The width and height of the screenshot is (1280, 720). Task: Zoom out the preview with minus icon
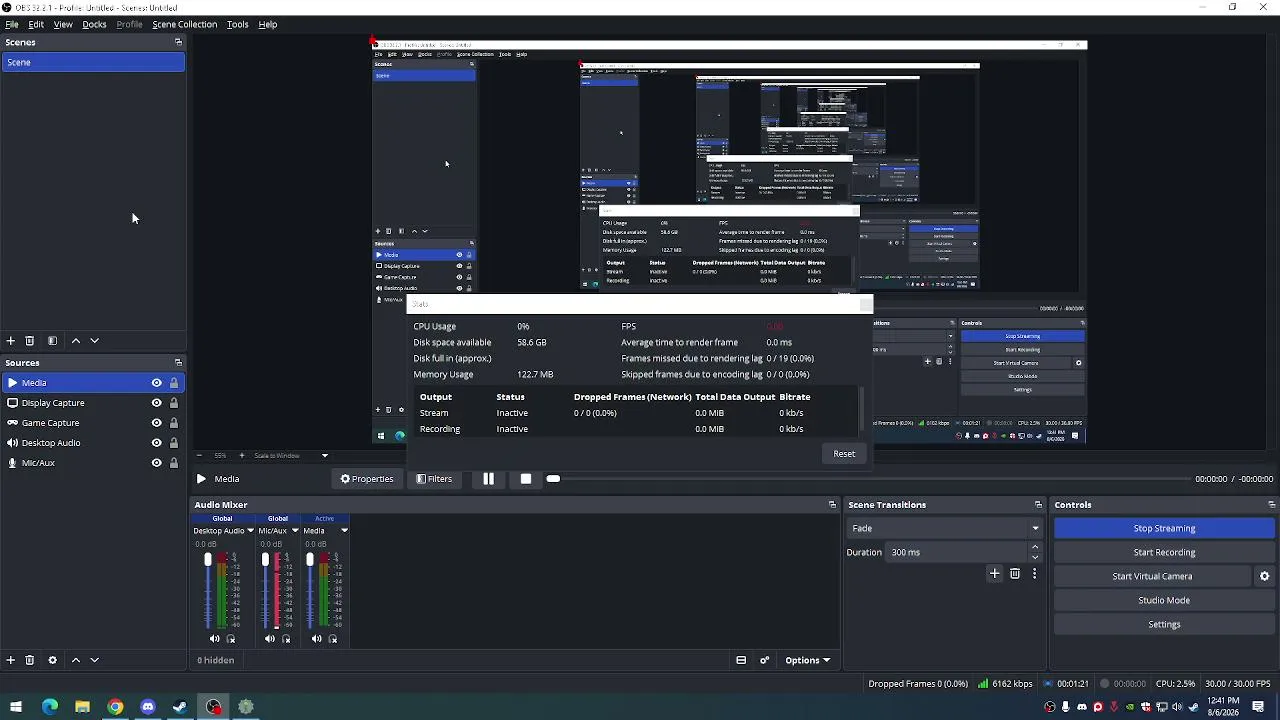click(x=199, y=456)
